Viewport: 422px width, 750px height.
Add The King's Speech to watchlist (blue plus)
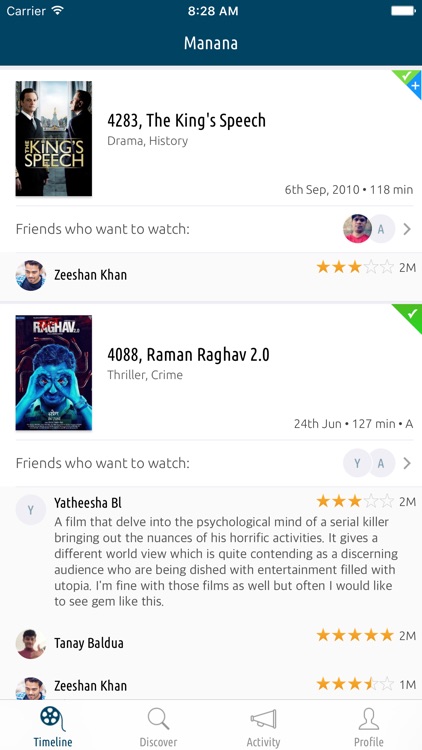tap(415, 87)
